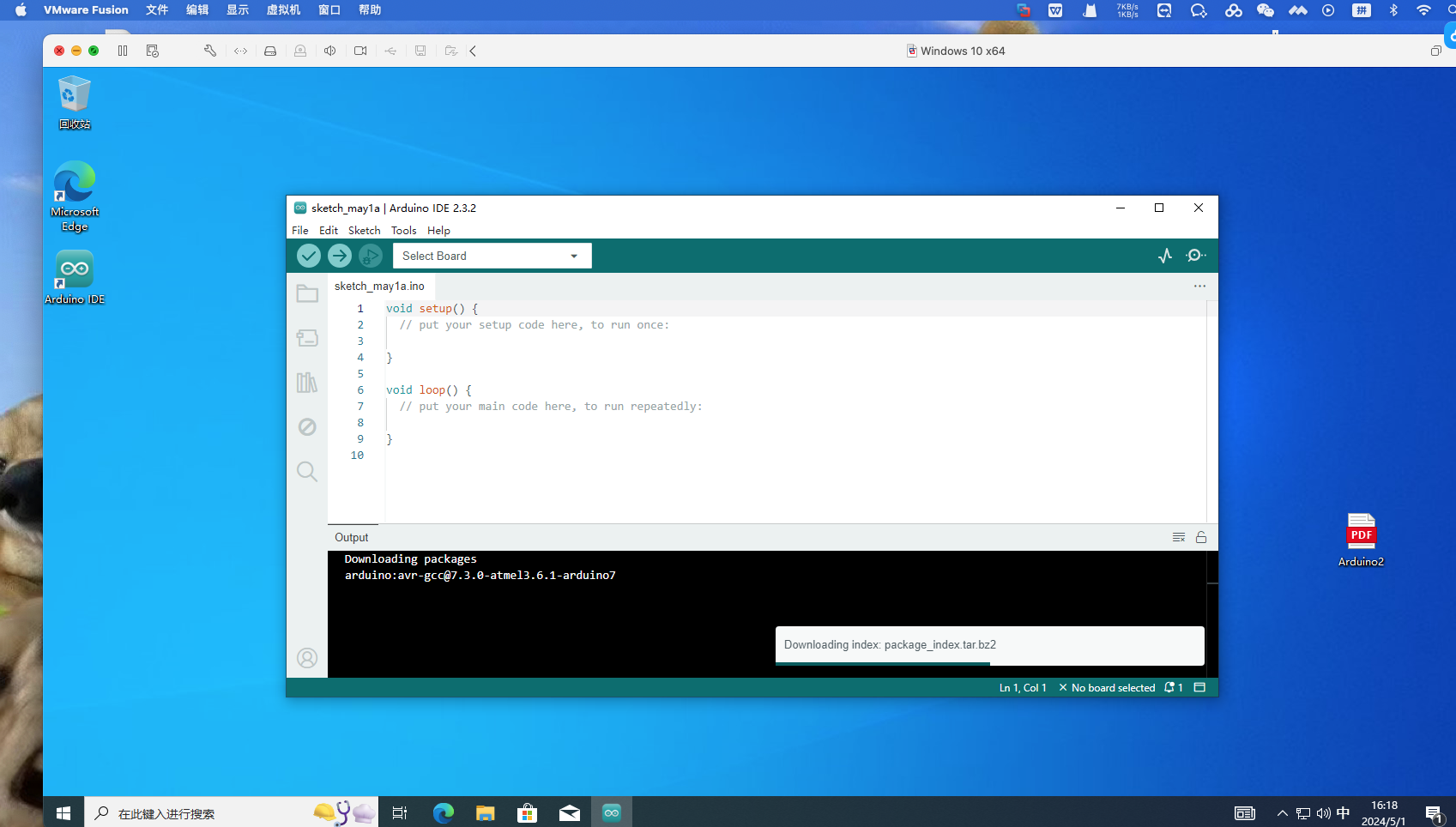Open the 虚拟机 menu in VMware Fusion

click(x=283, y=10)
